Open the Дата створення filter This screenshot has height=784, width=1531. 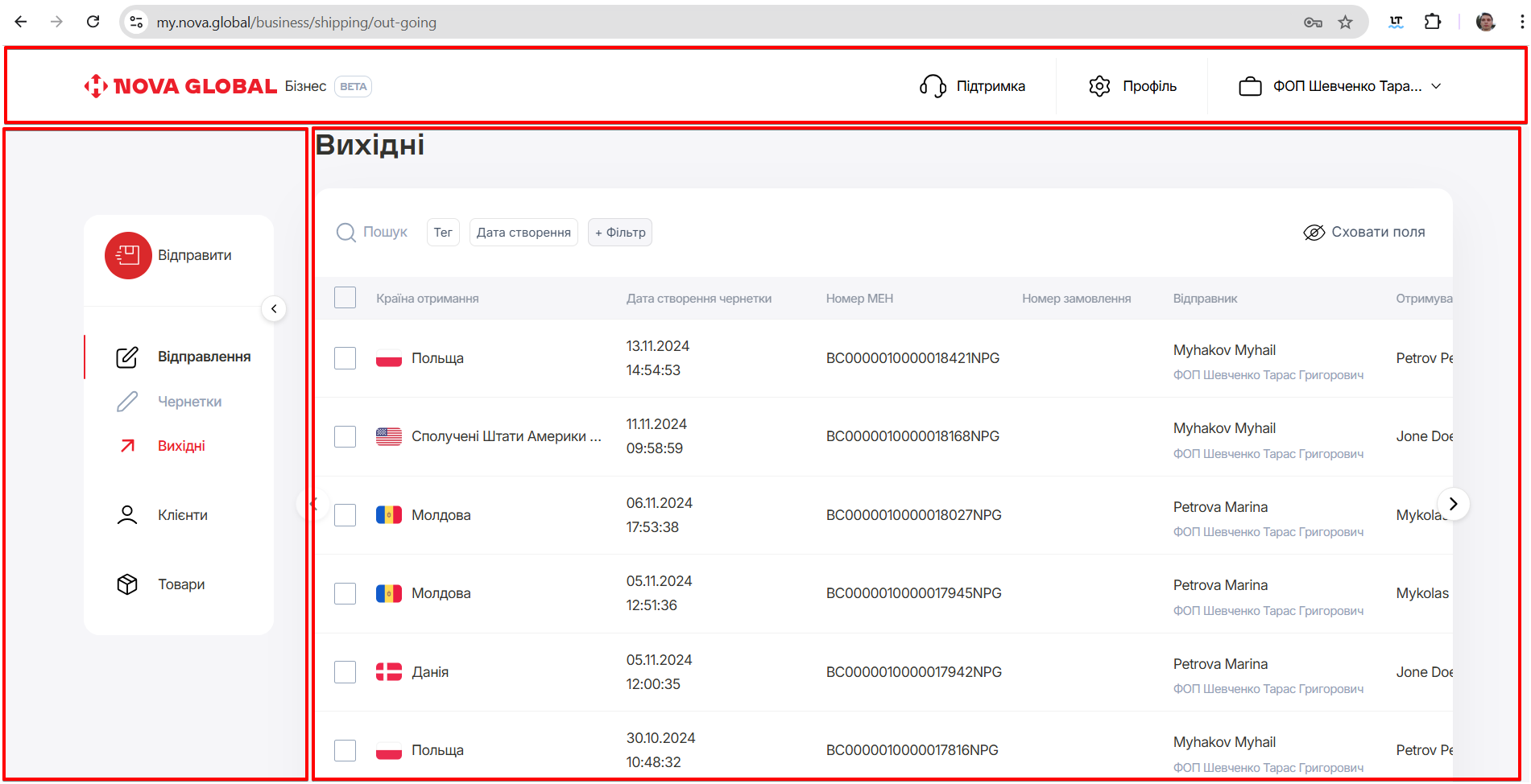click(x=523, y=233)
